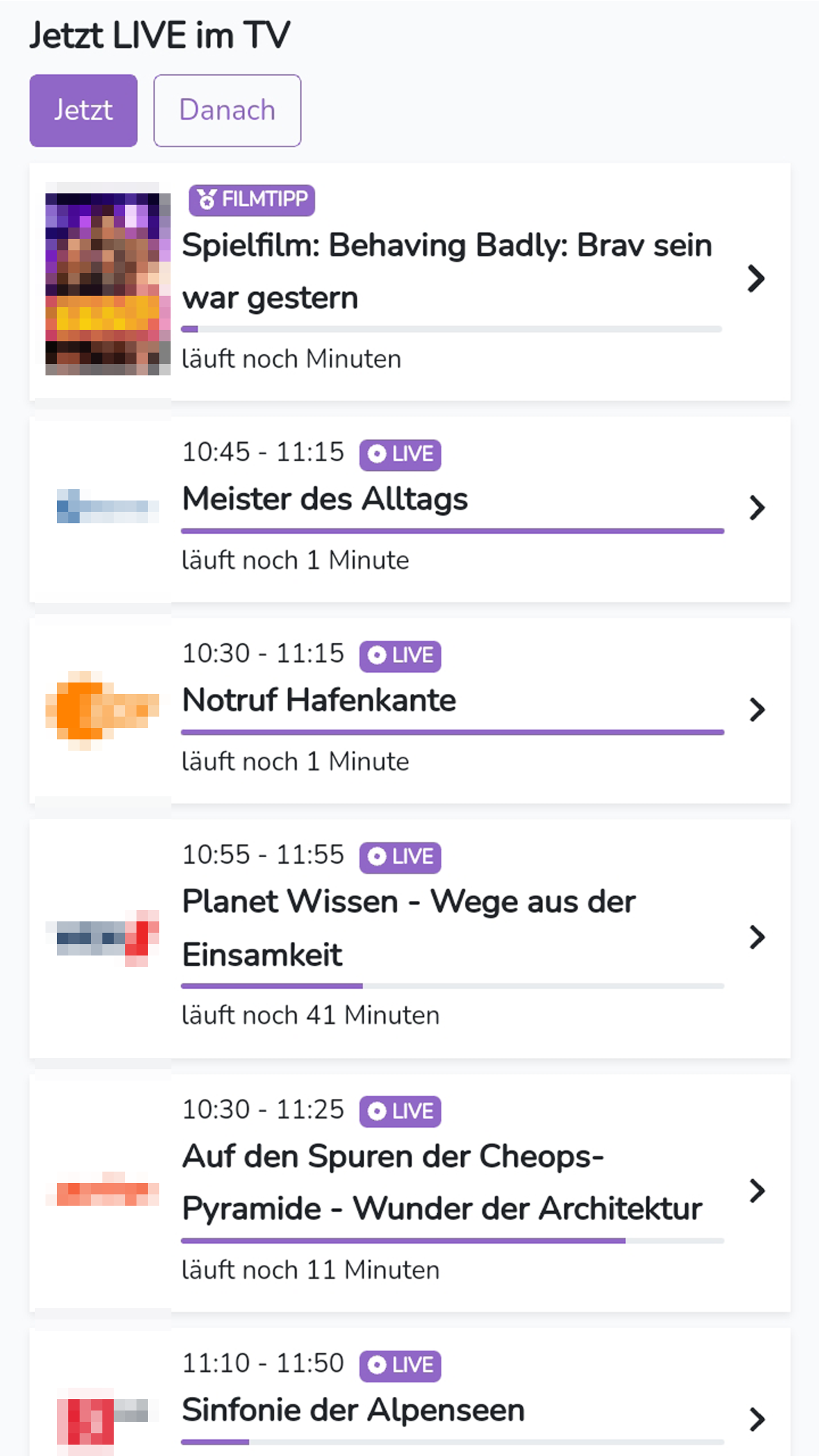Open Planet Wissen chevron arrow
This screenshot has width=819, height=1456.
(756, 937)
